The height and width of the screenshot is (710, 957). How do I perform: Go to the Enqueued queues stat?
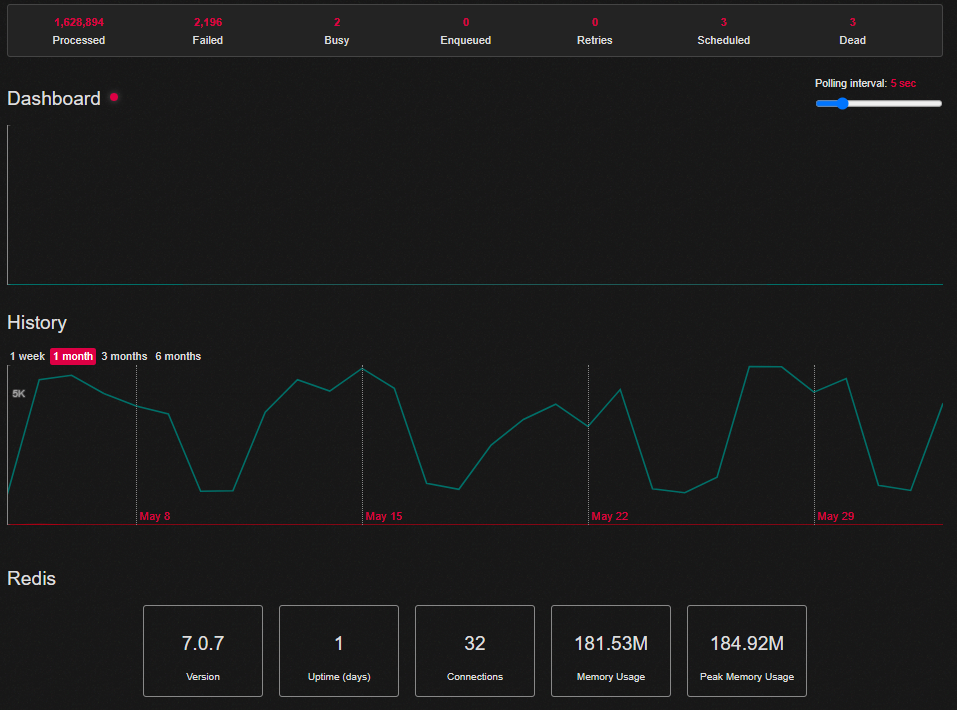tap(466, 31)
